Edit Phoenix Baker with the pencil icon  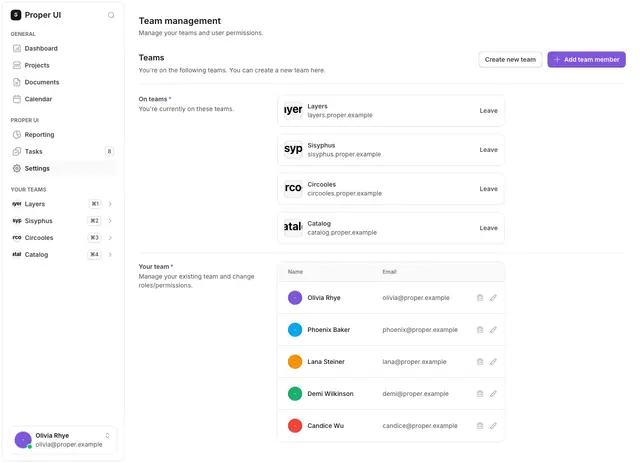coord(493,329)
